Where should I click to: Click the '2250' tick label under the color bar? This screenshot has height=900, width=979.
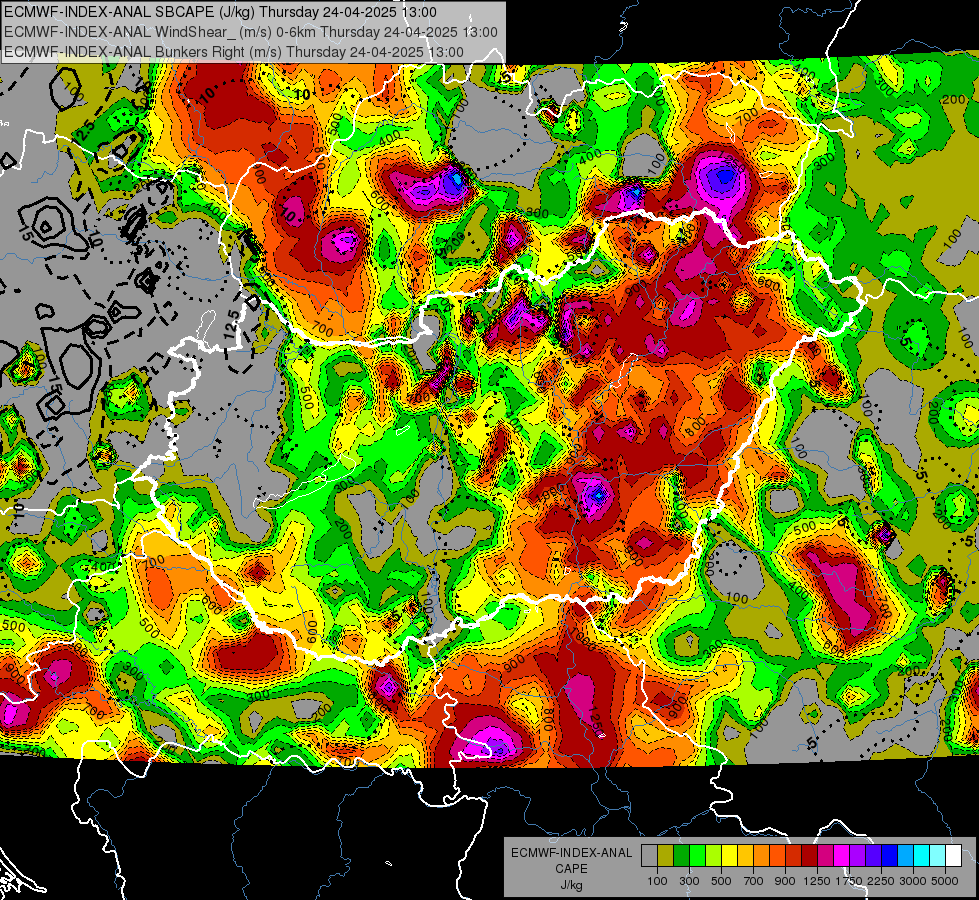coord(882,881)
